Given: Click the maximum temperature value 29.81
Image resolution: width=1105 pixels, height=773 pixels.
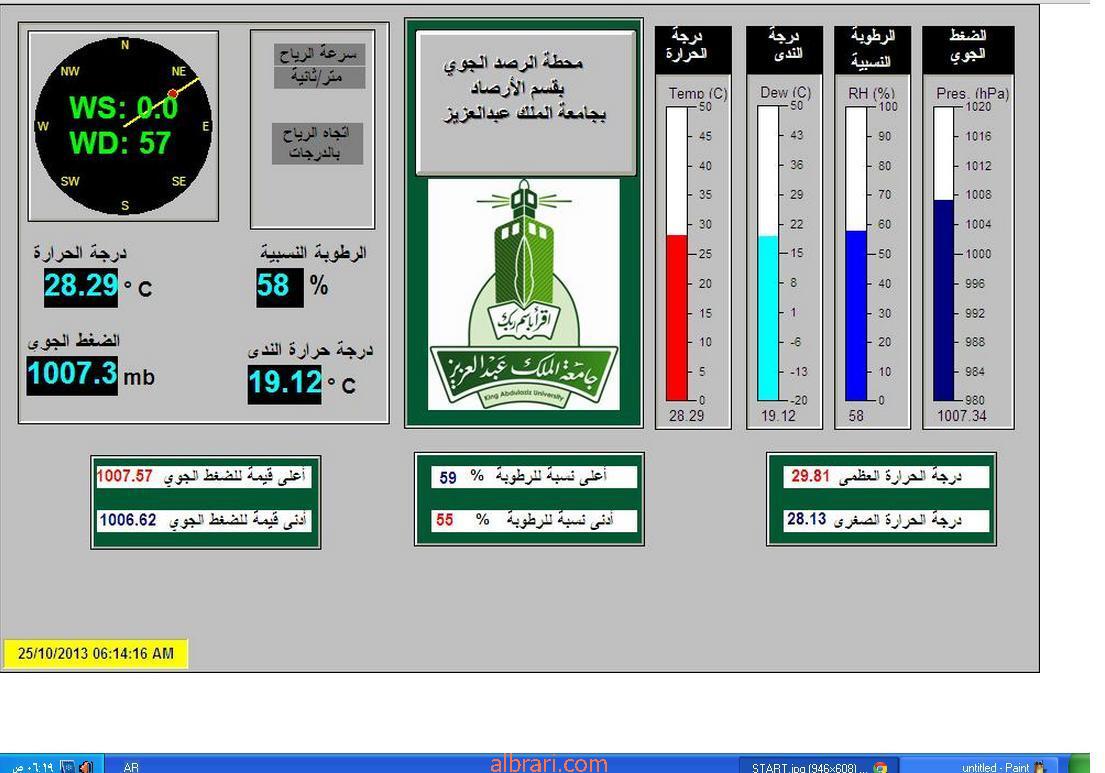Looking at the screenshot, I should pos(810,476).
